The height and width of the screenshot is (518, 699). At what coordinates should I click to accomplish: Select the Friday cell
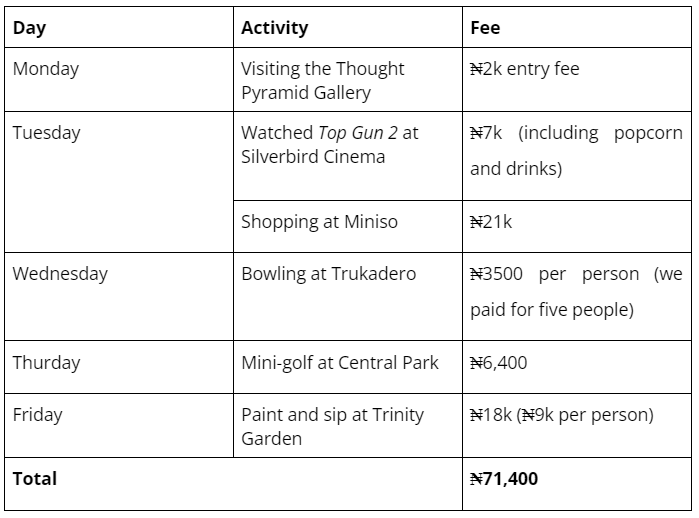[39, 415]
